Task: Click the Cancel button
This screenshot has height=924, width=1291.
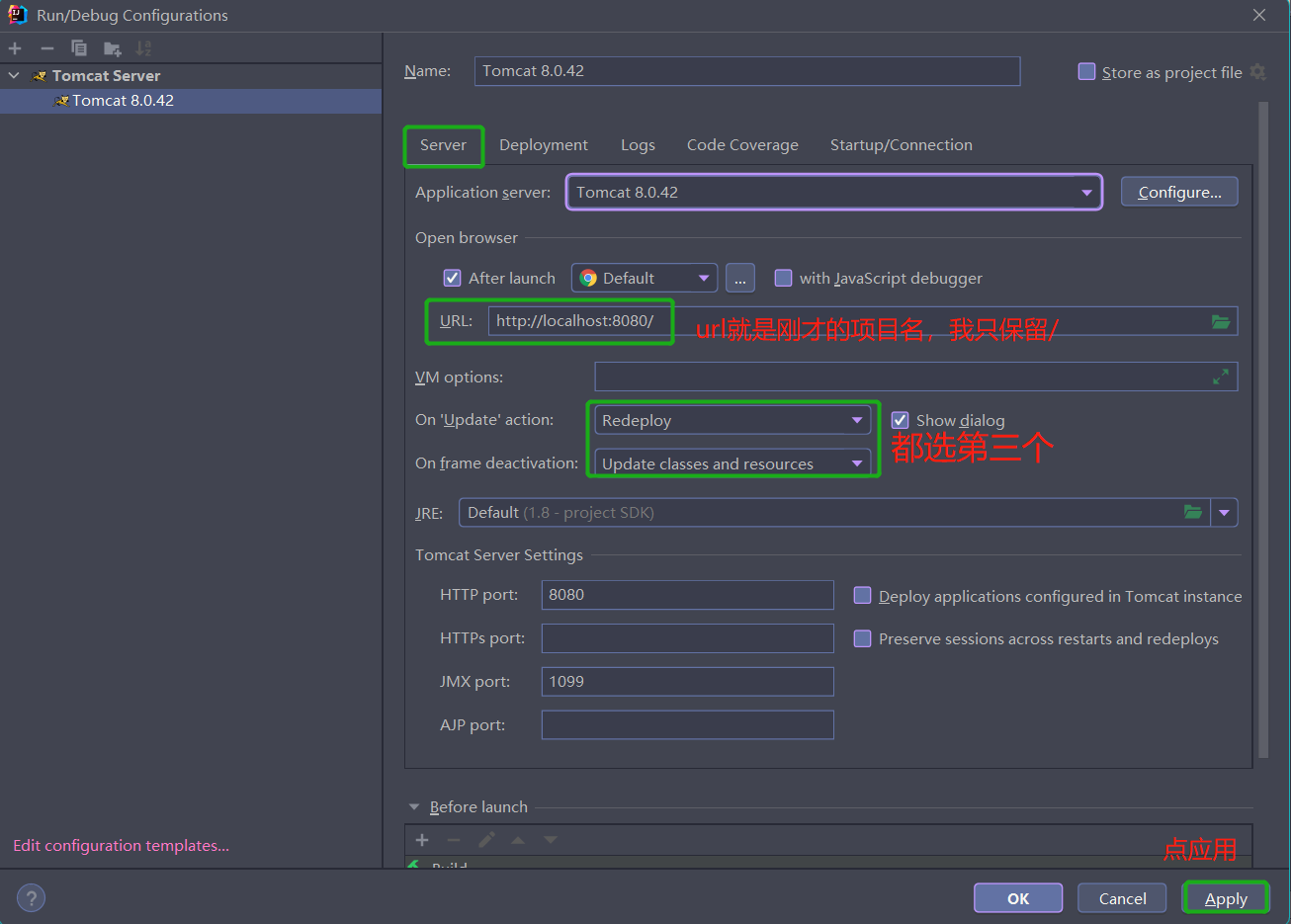Action: 1123,898
